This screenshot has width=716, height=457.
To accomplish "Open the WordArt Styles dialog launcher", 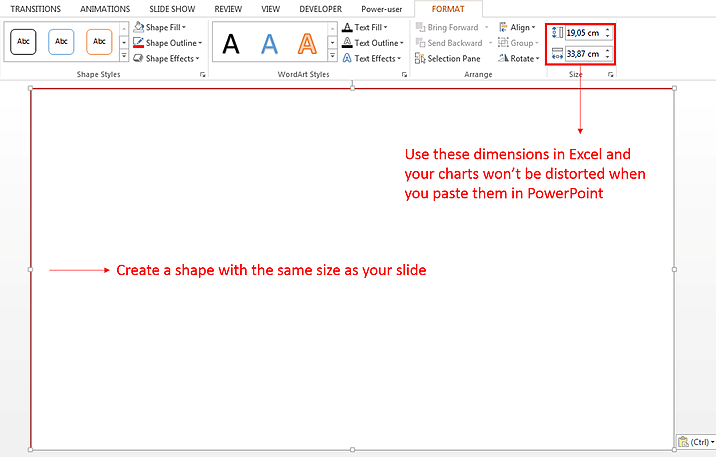I will (405, 75).
